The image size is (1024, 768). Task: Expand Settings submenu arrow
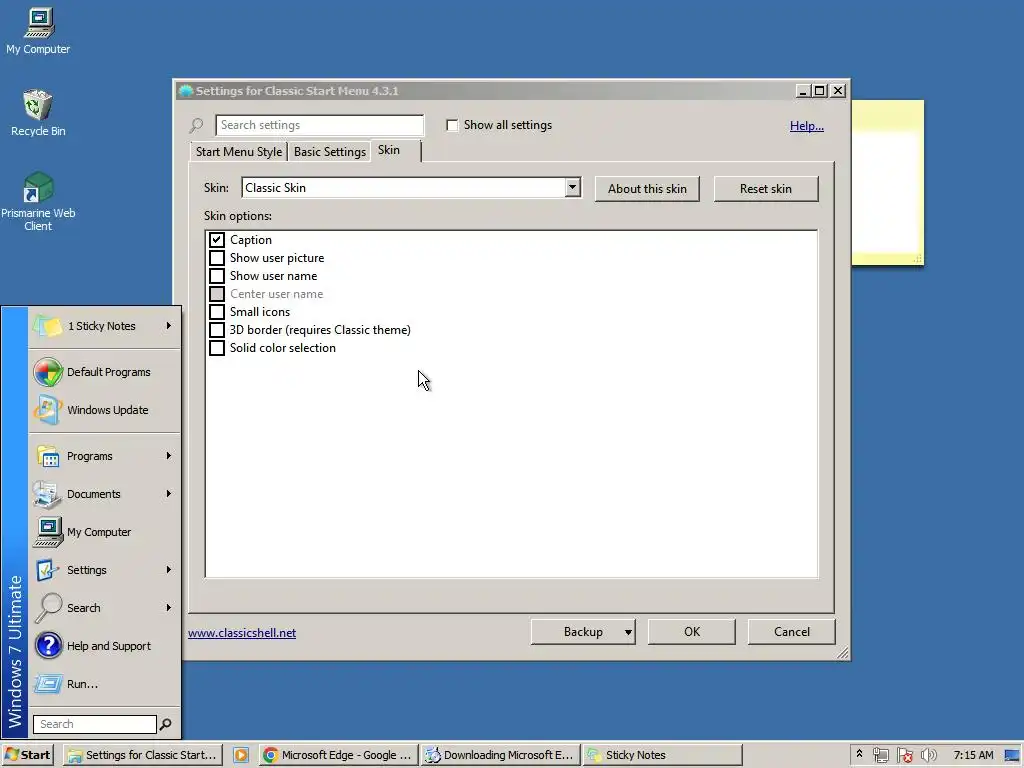click(168, 569)
